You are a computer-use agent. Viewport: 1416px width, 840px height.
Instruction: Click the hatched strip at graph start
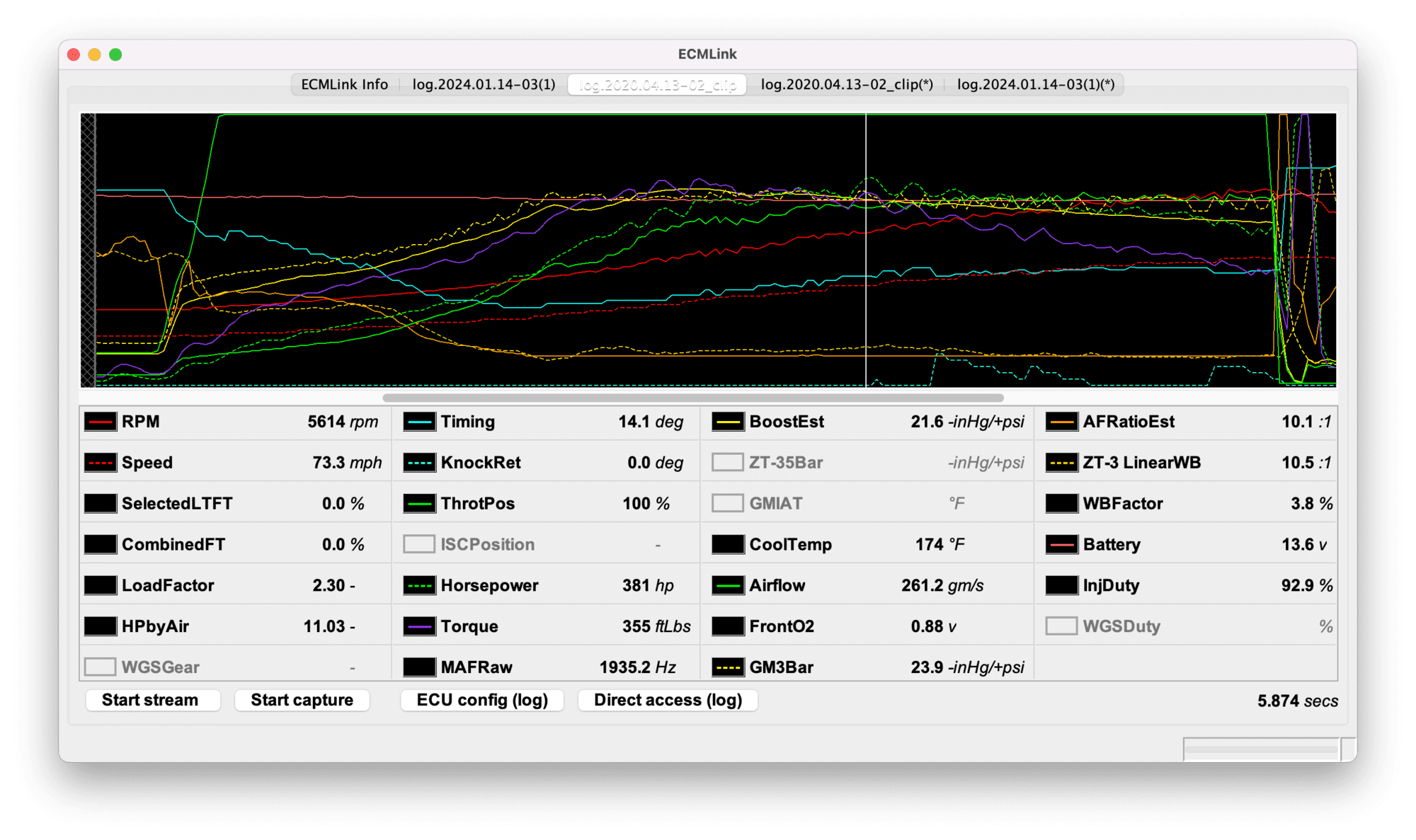88,250
